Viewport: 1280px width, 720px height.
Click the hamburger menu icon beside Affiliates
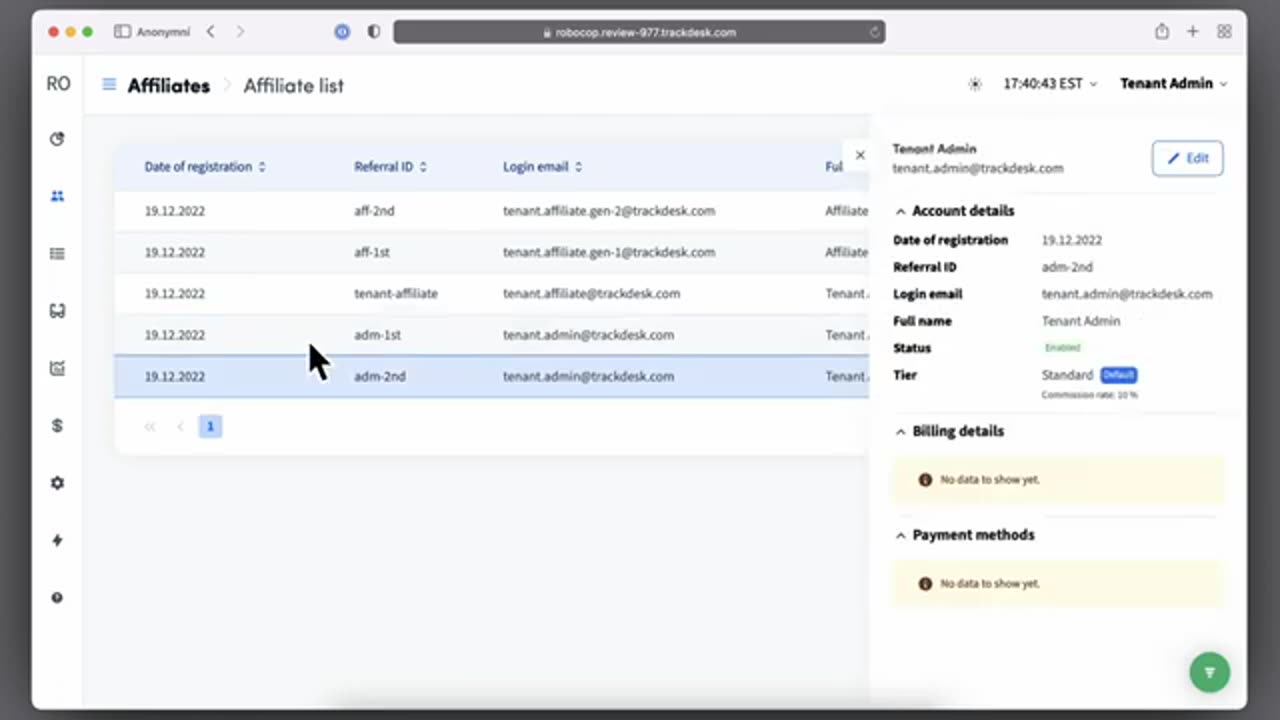109,84
